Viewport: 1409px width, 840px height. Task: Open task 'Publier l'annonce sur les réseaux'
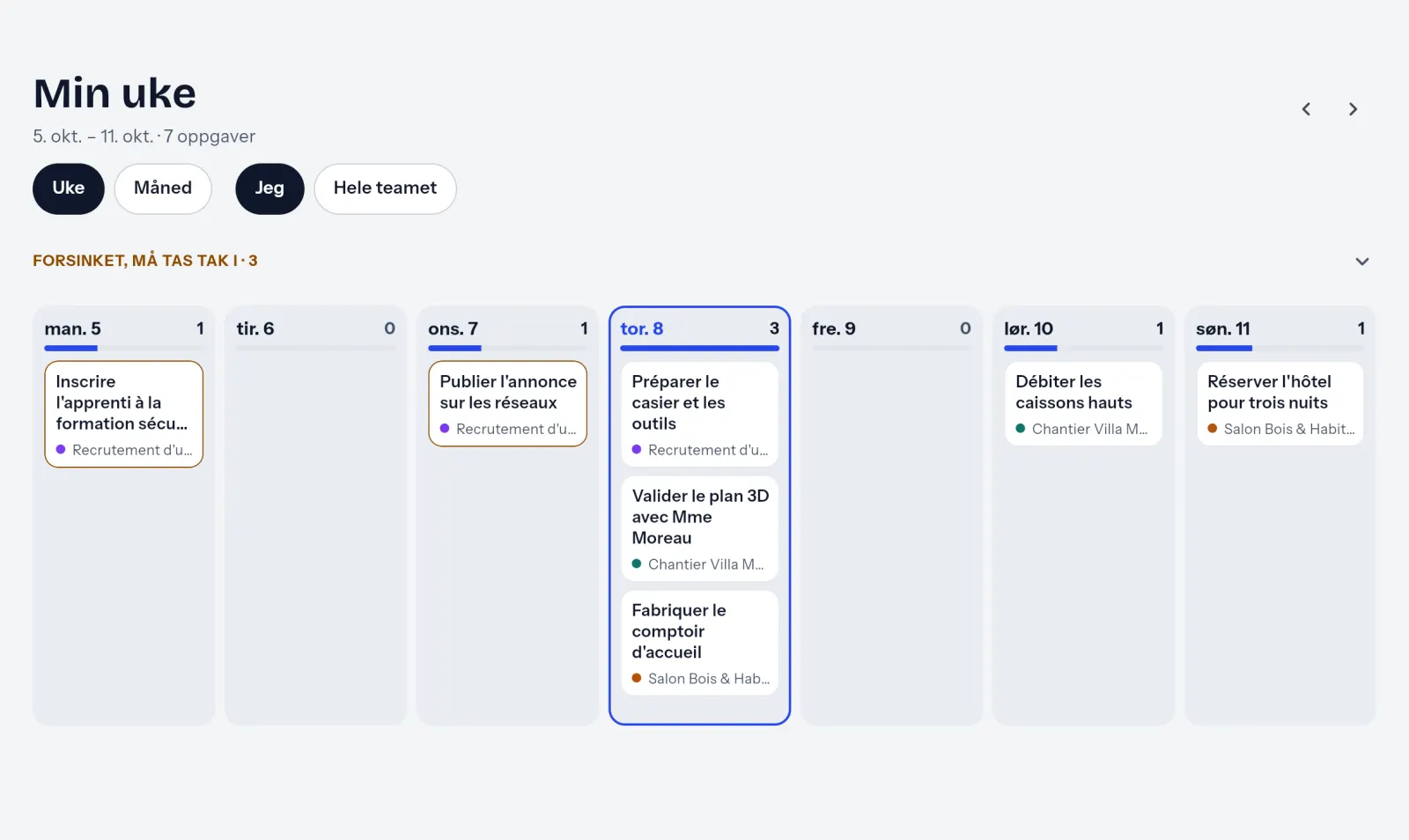click(x=508, y=403)
